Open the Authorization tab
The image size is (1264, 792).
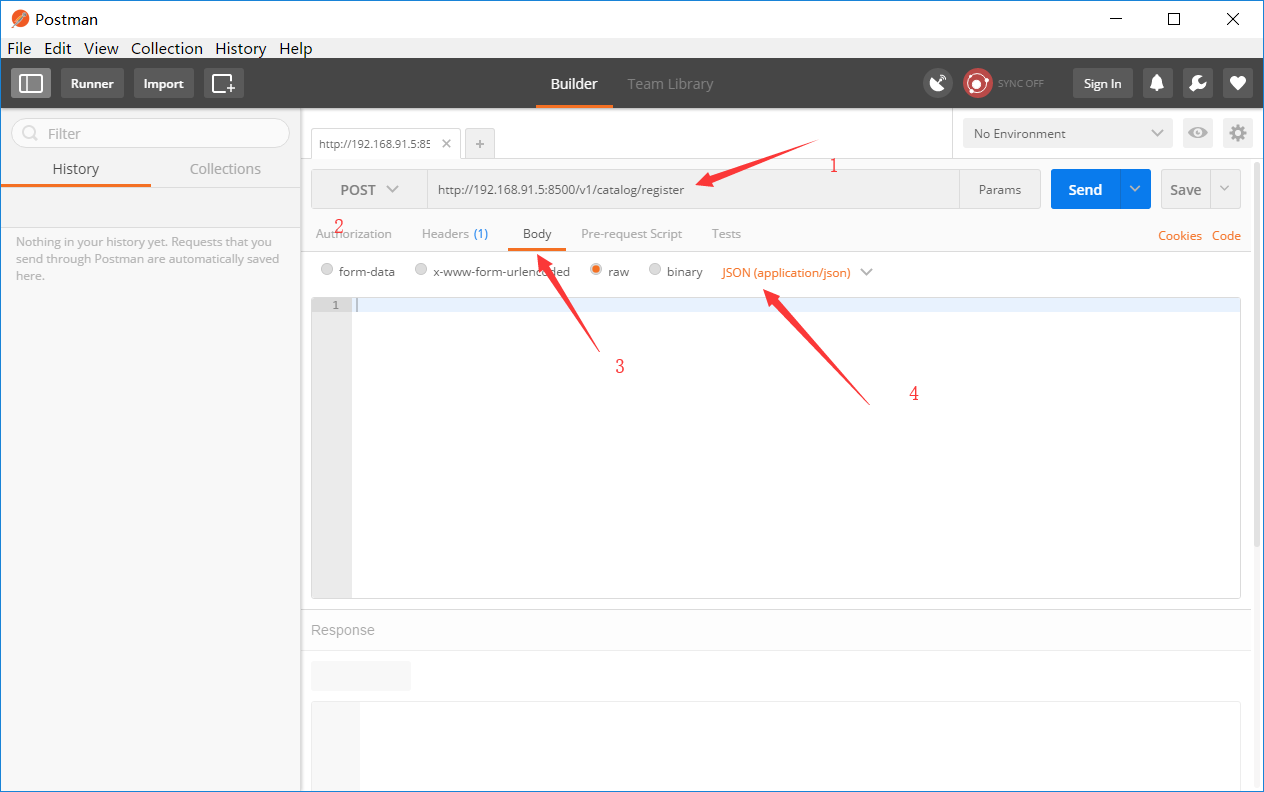[x=354, y=233]
